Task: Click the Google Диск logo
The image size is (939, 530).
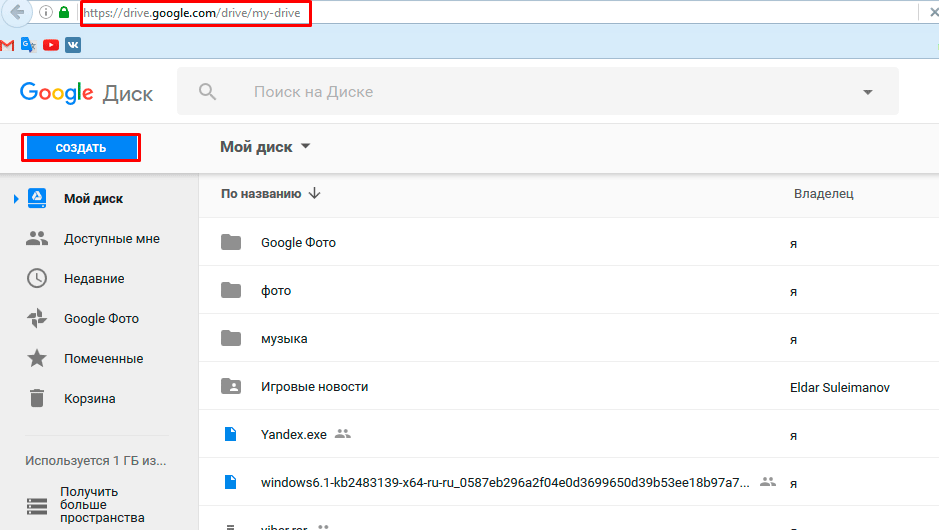Action: tap(86, 93)
